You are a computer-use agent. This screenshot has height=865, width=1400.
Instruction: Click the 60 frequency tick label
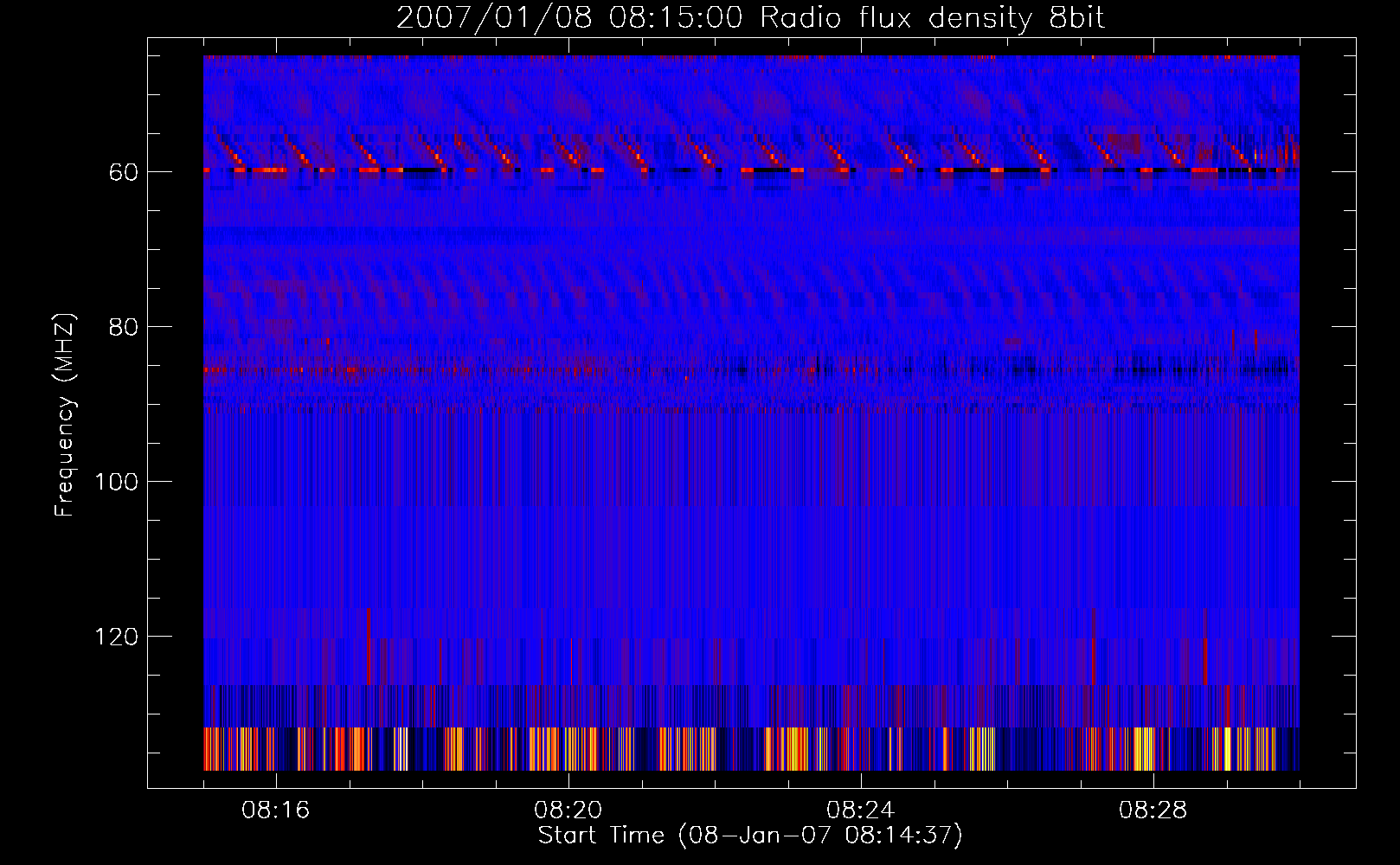tap(124, 172)
